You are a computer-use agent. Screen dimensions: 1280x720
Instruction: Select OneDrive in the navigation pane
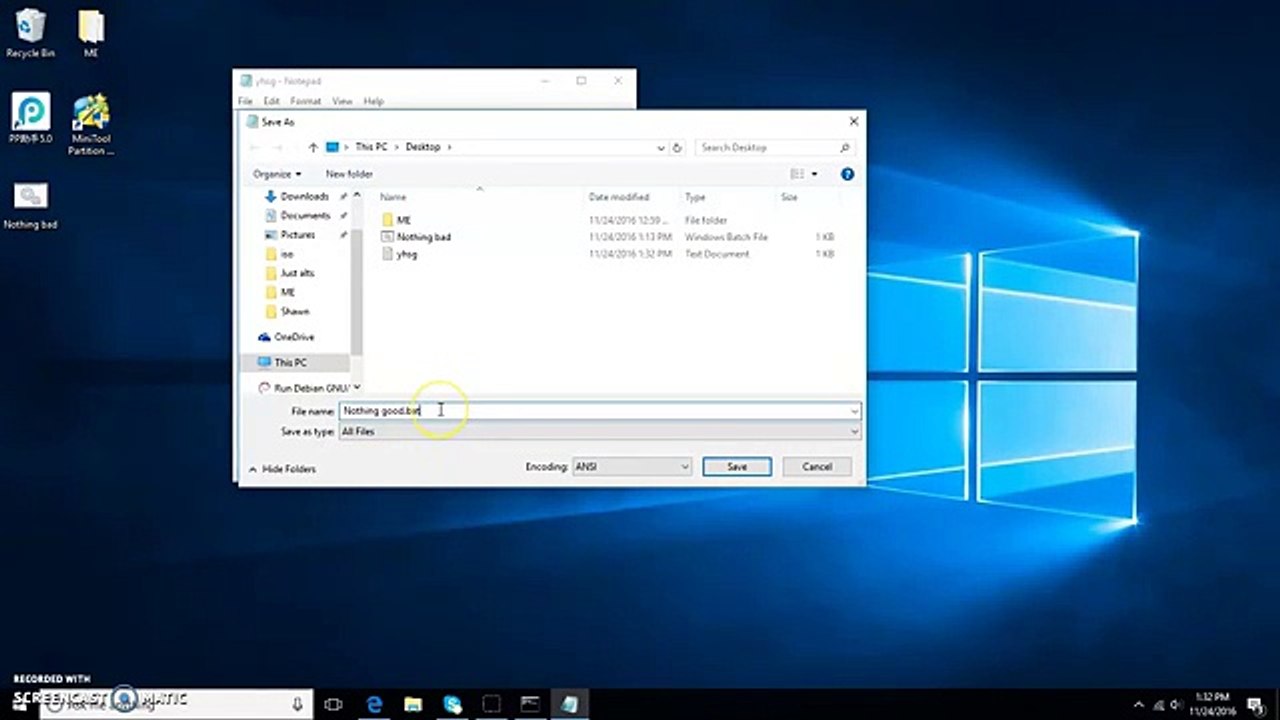(x=294, y=337)
